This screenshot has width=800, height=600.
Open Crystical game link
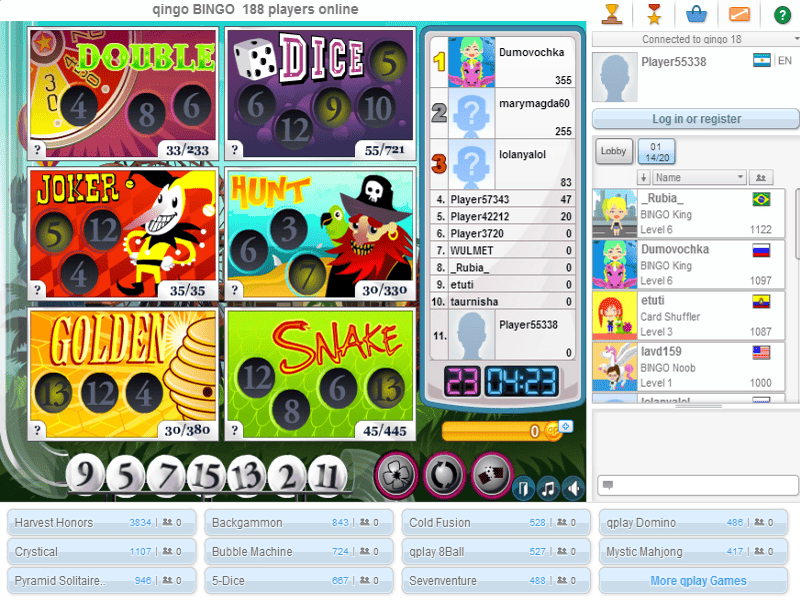[x=102, y=552]
